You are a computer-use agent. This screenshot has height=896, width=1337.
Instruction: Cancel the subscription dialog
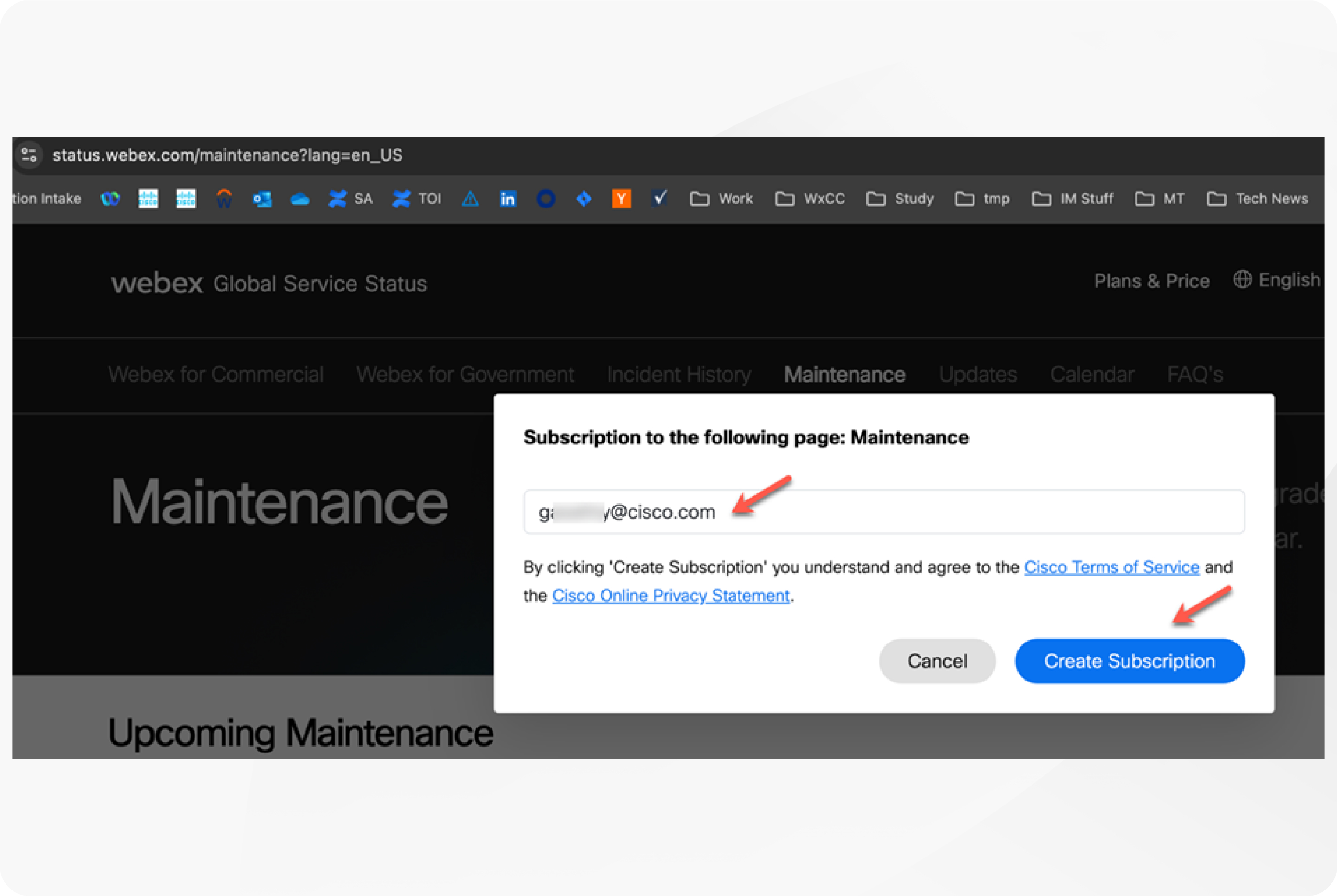click(937, 661)
